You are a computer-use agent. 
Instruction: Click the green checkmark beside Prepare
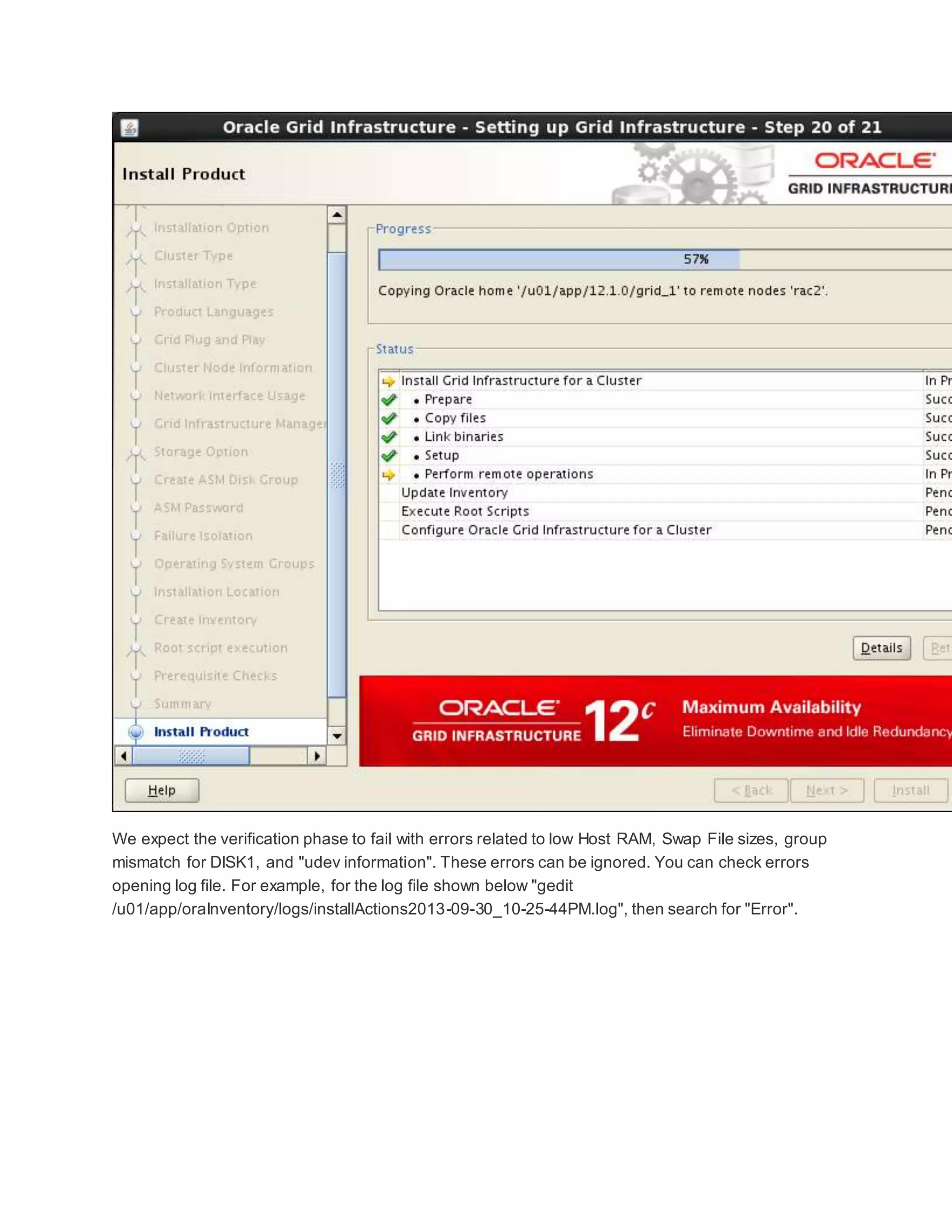(x=389, y=400)
